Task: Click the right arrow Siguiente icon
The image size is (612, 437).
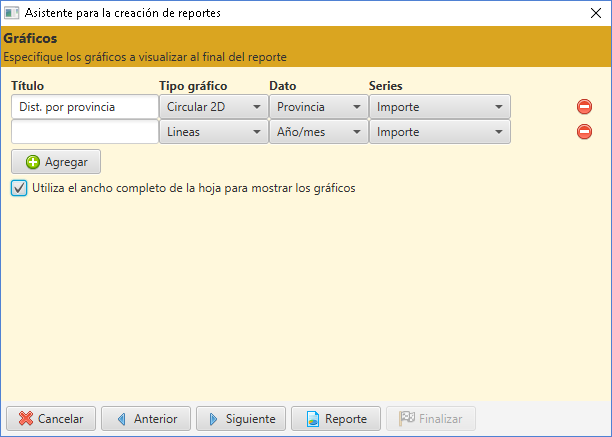Action: coord(213,419)
